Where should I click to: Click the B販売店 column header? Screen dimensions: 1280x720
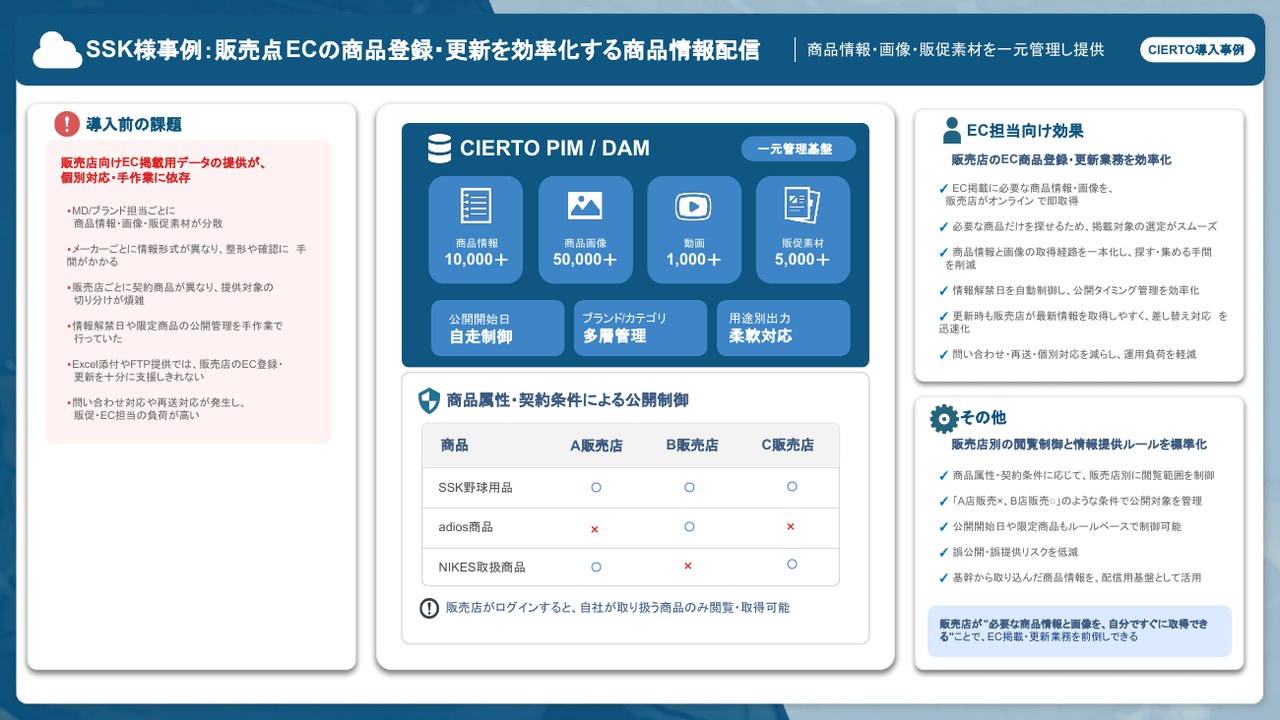pos(692,446)
